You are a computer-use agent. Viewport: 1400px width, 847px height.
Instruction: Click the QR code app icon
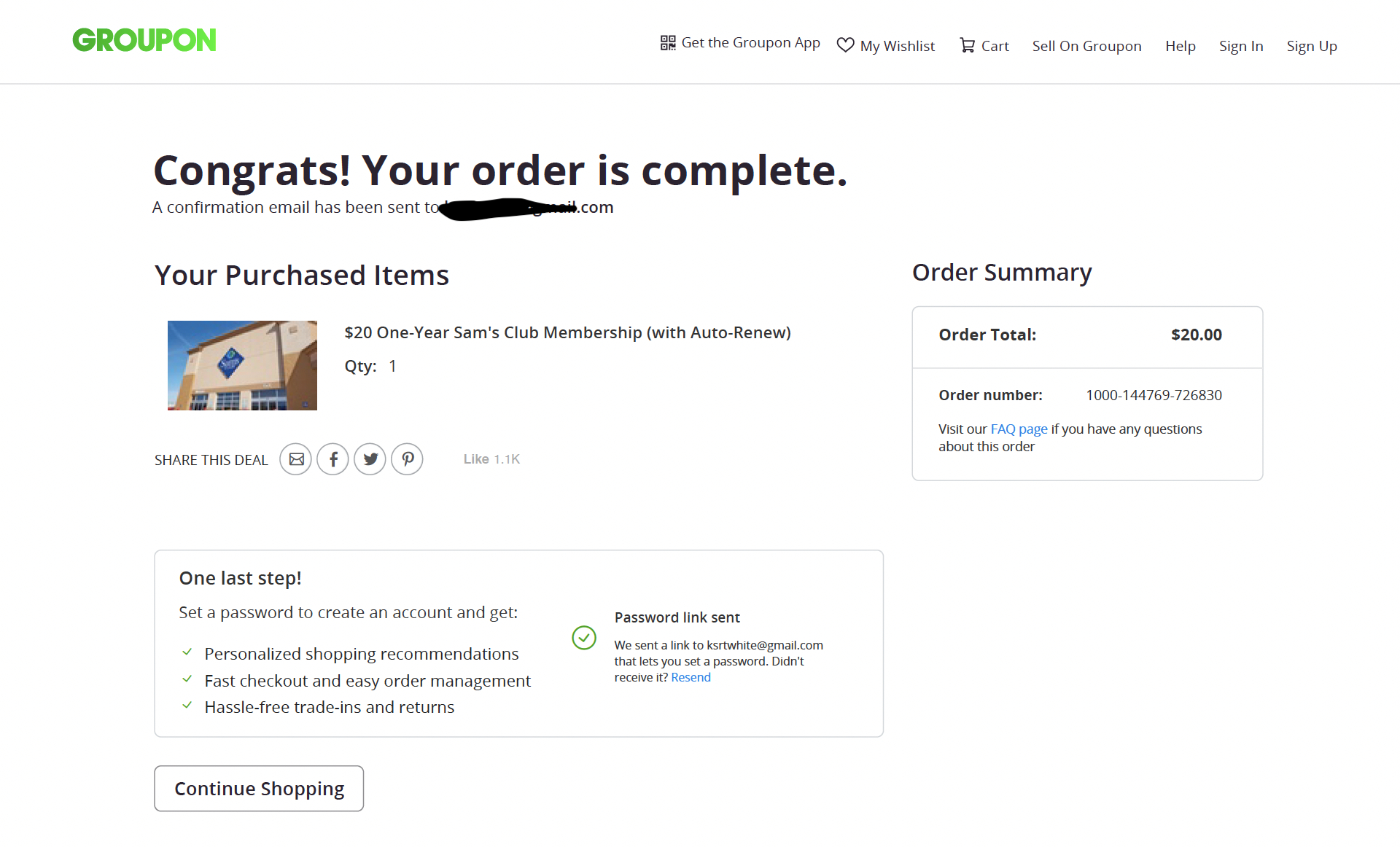[x=668, y=43]
